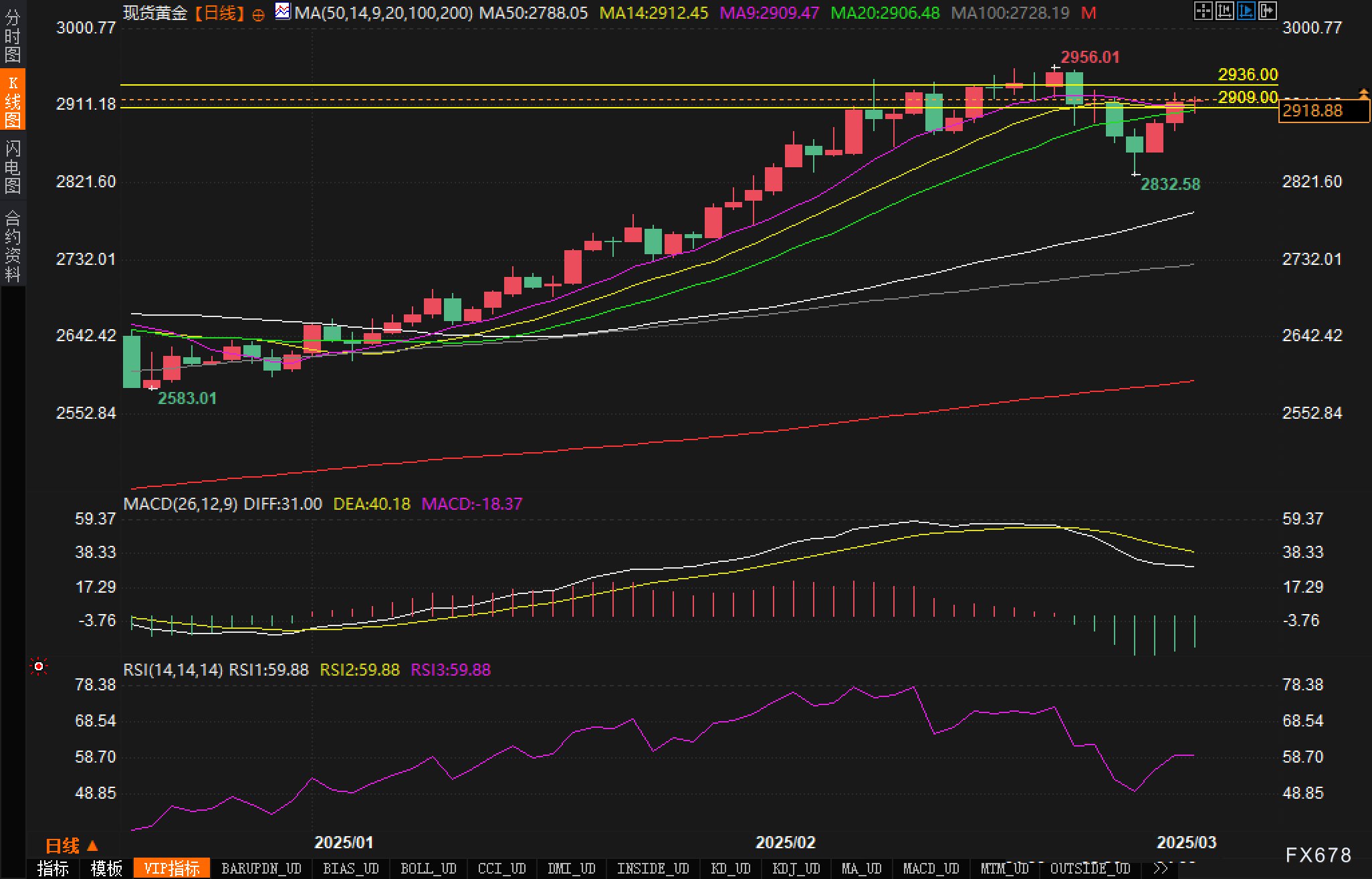Open 合约资料 contract info panel
The image size is (1372, 879).
[13, 245]
